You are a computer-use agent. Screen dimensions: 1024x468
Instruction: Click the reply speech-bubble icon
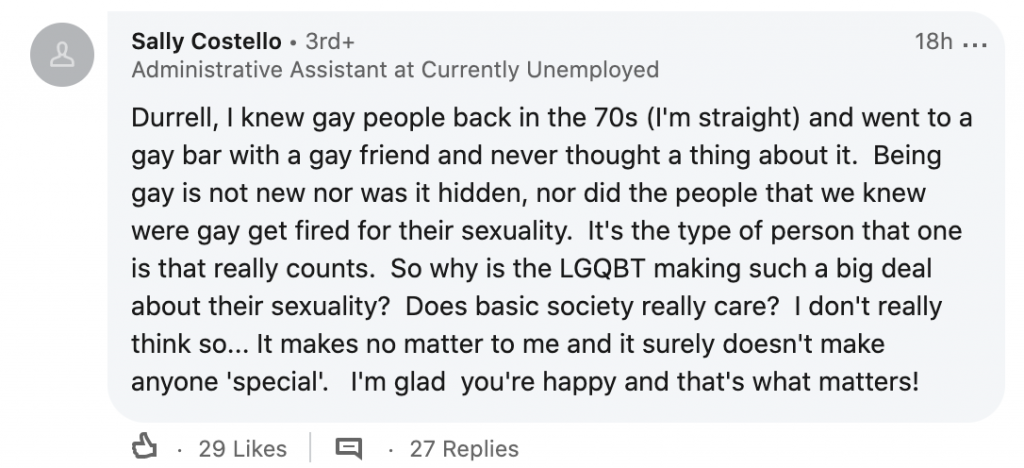point(348,448)
